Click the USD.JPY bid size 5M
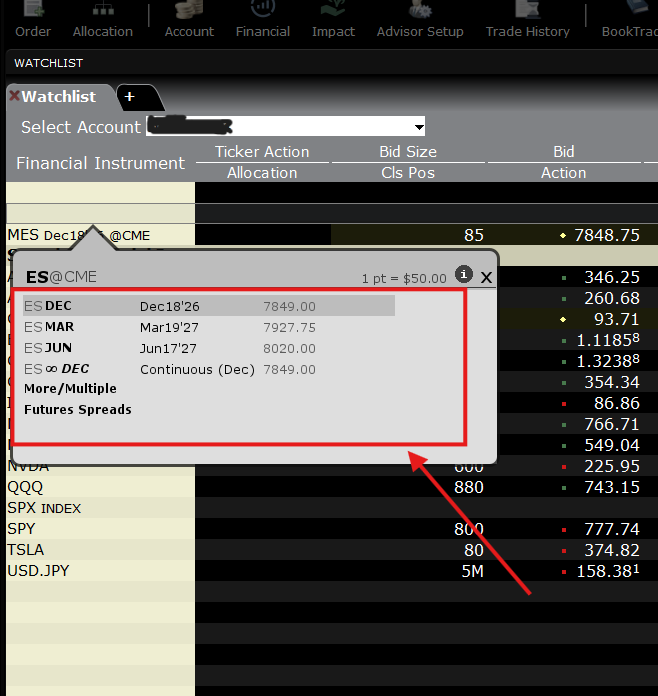The image size is (658, 696). (472, 571)
